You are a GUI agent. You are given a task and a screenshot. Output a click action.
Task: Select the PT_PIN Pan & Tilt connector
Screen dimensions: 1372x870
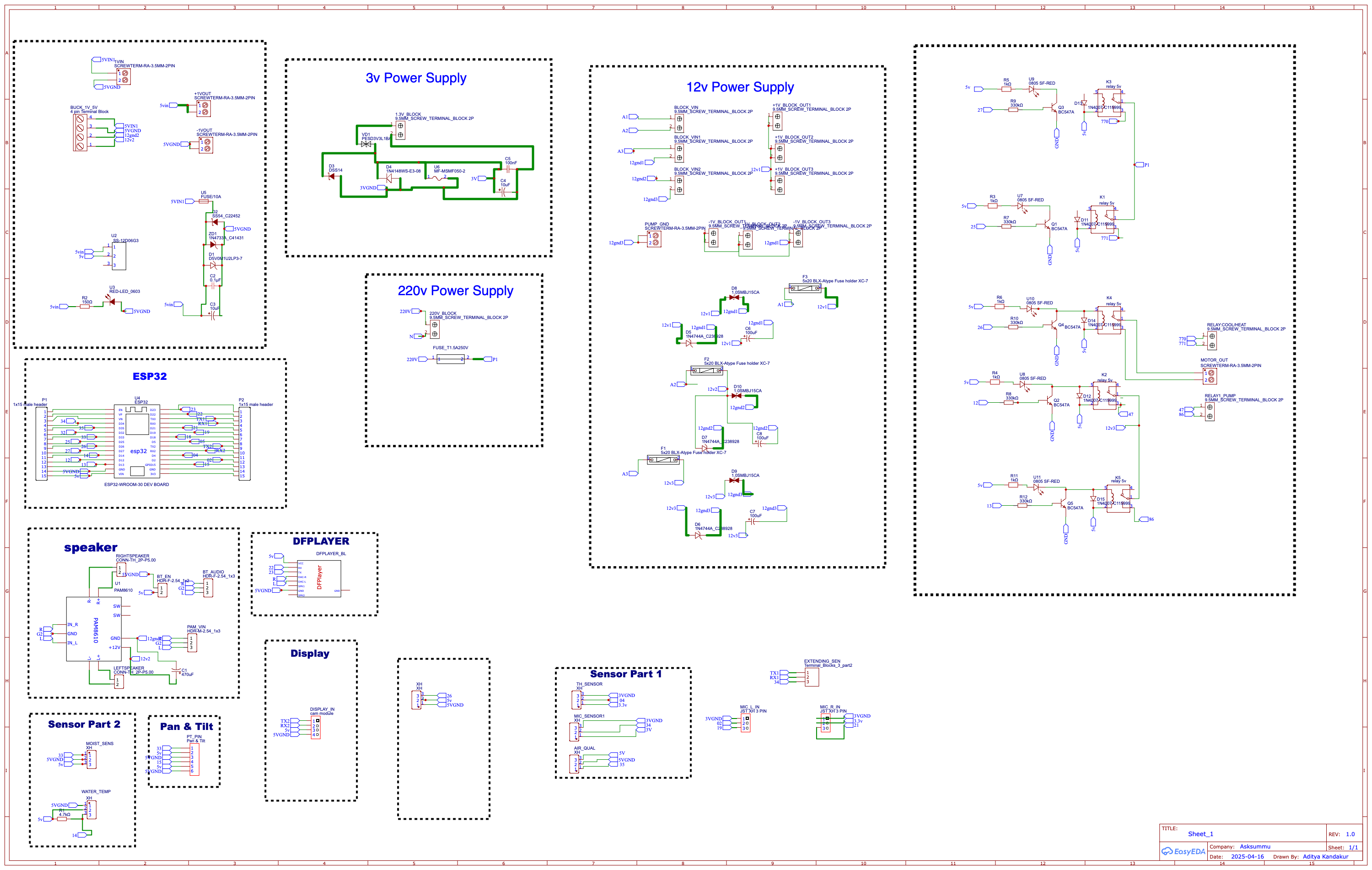click(194, 759)
